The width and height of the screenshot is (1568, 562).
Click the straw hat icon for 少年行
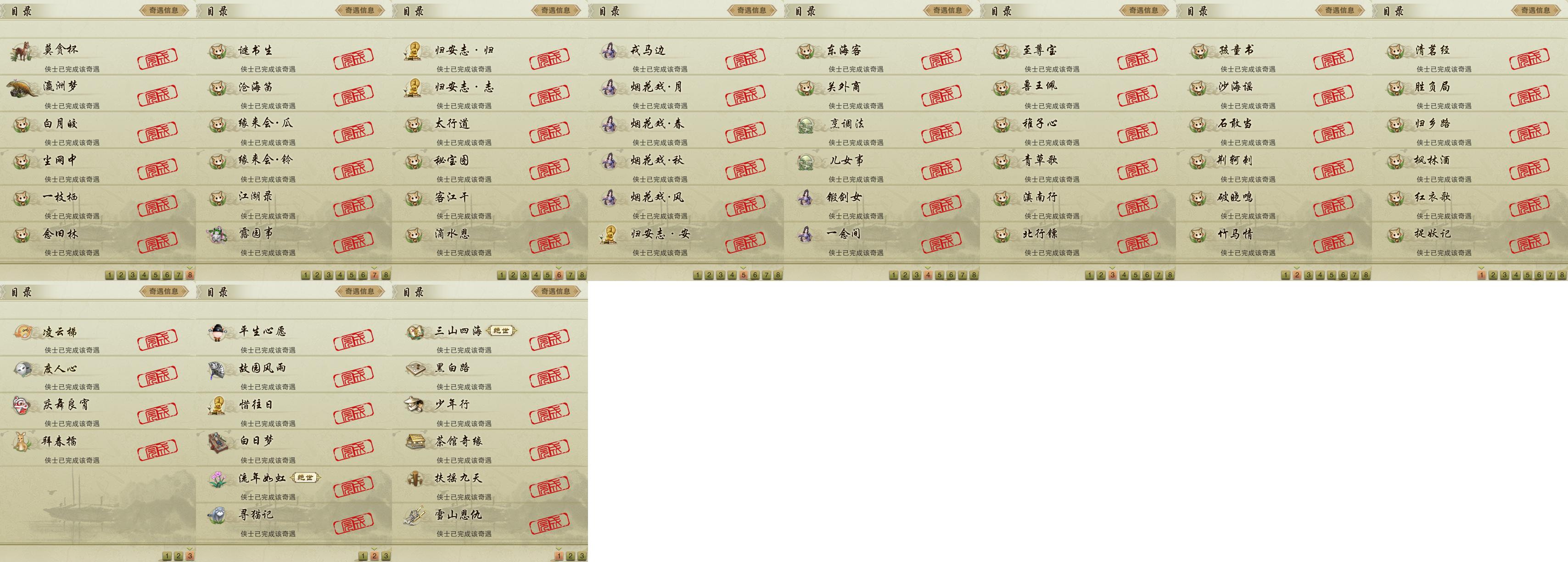point(415,405)
